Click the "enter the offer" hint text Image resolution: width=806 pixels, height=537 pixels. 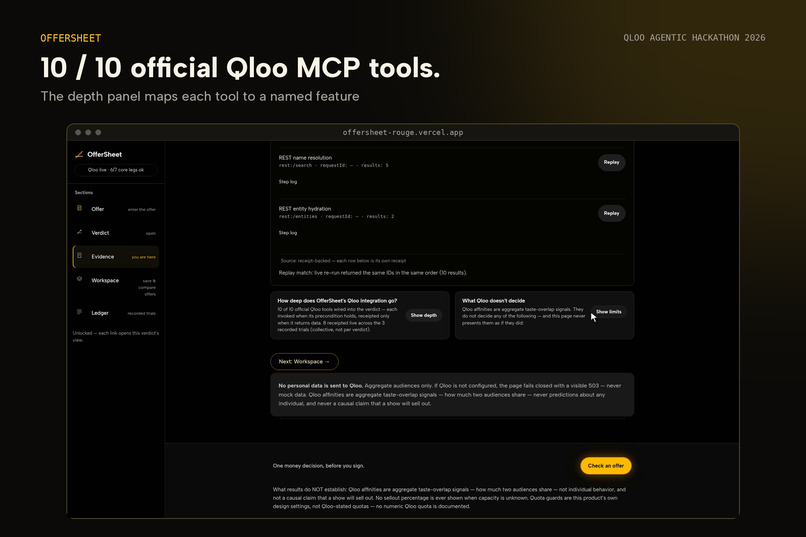click(x=142, y=210)
